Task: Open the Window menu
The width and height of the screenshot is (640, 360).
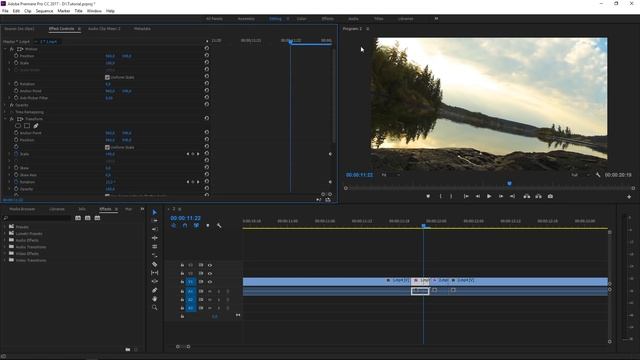Action: (94, 11)
